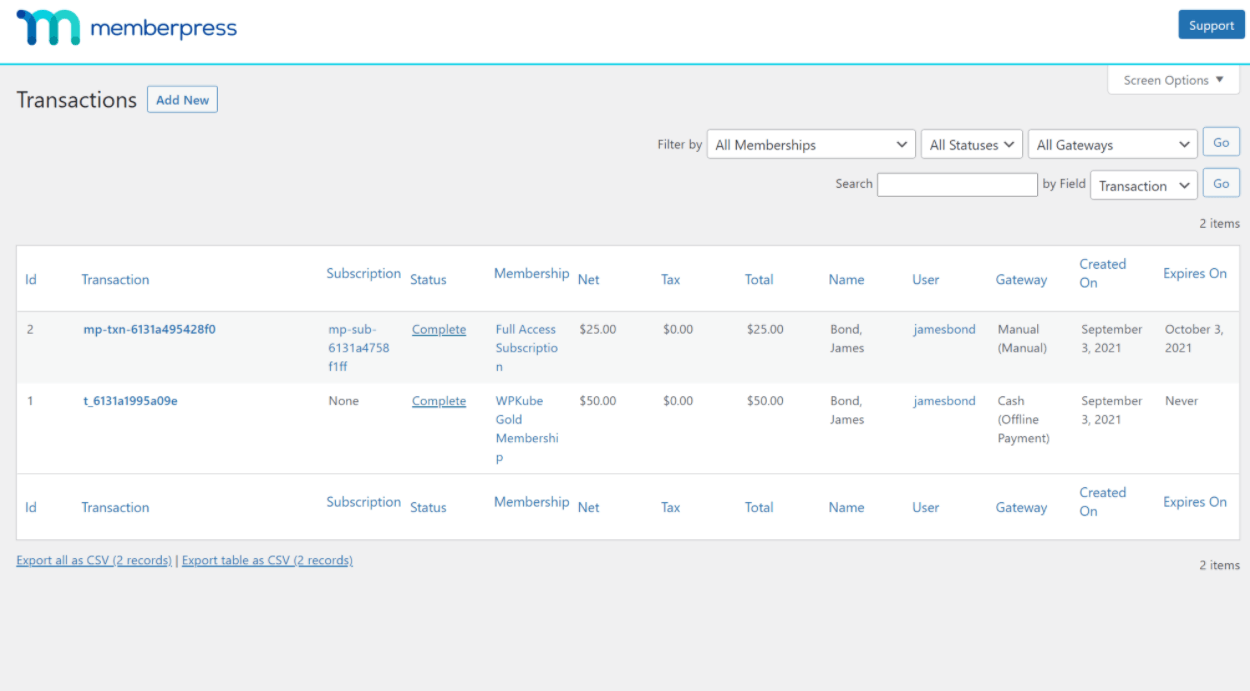Viewport: 1250px width, 691px height.
Task: Open the All Memberships filter dropdown
Action: click(811, 145)
